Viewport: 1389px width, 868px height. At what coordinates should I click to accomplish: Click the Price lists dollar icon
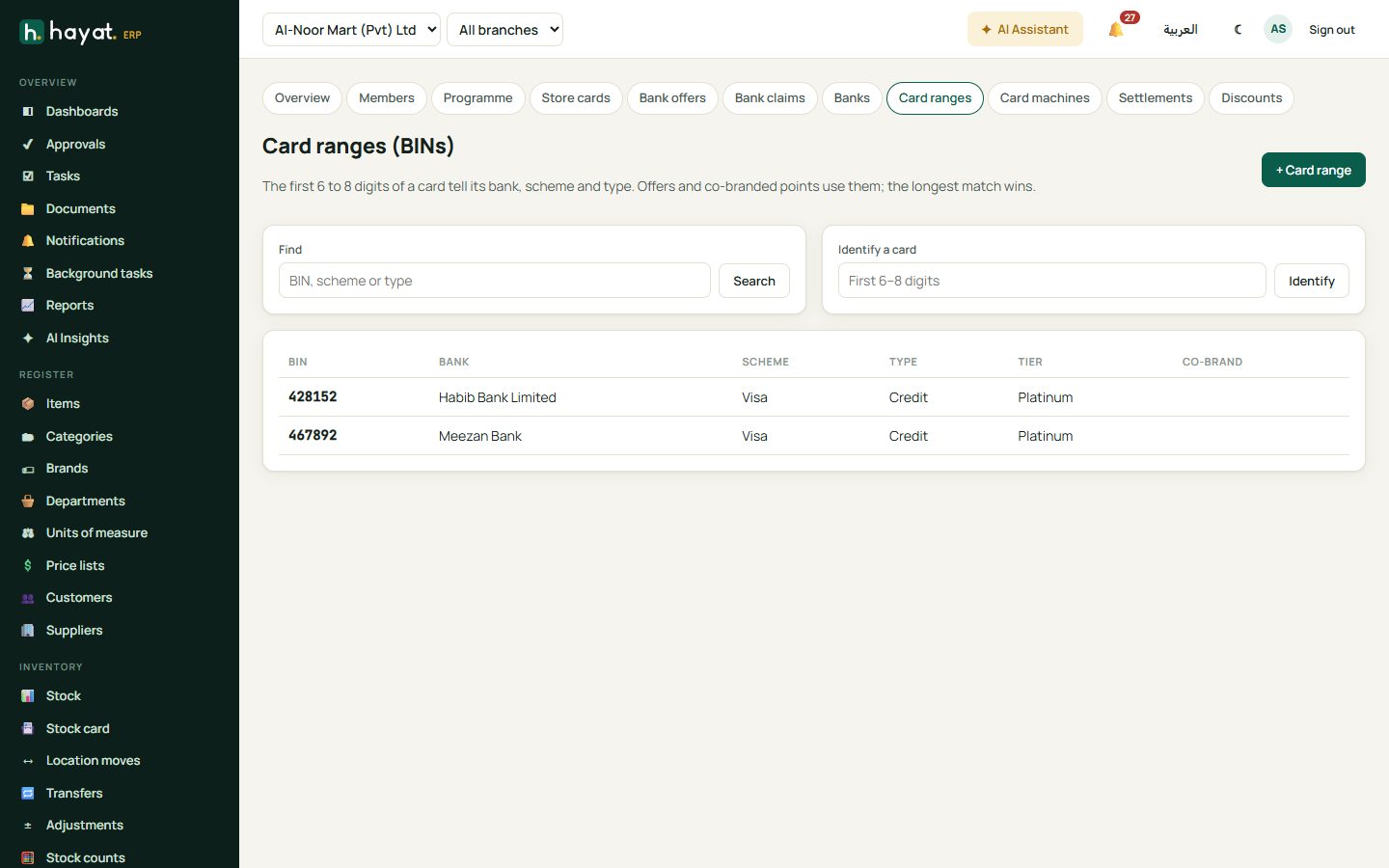28,566
